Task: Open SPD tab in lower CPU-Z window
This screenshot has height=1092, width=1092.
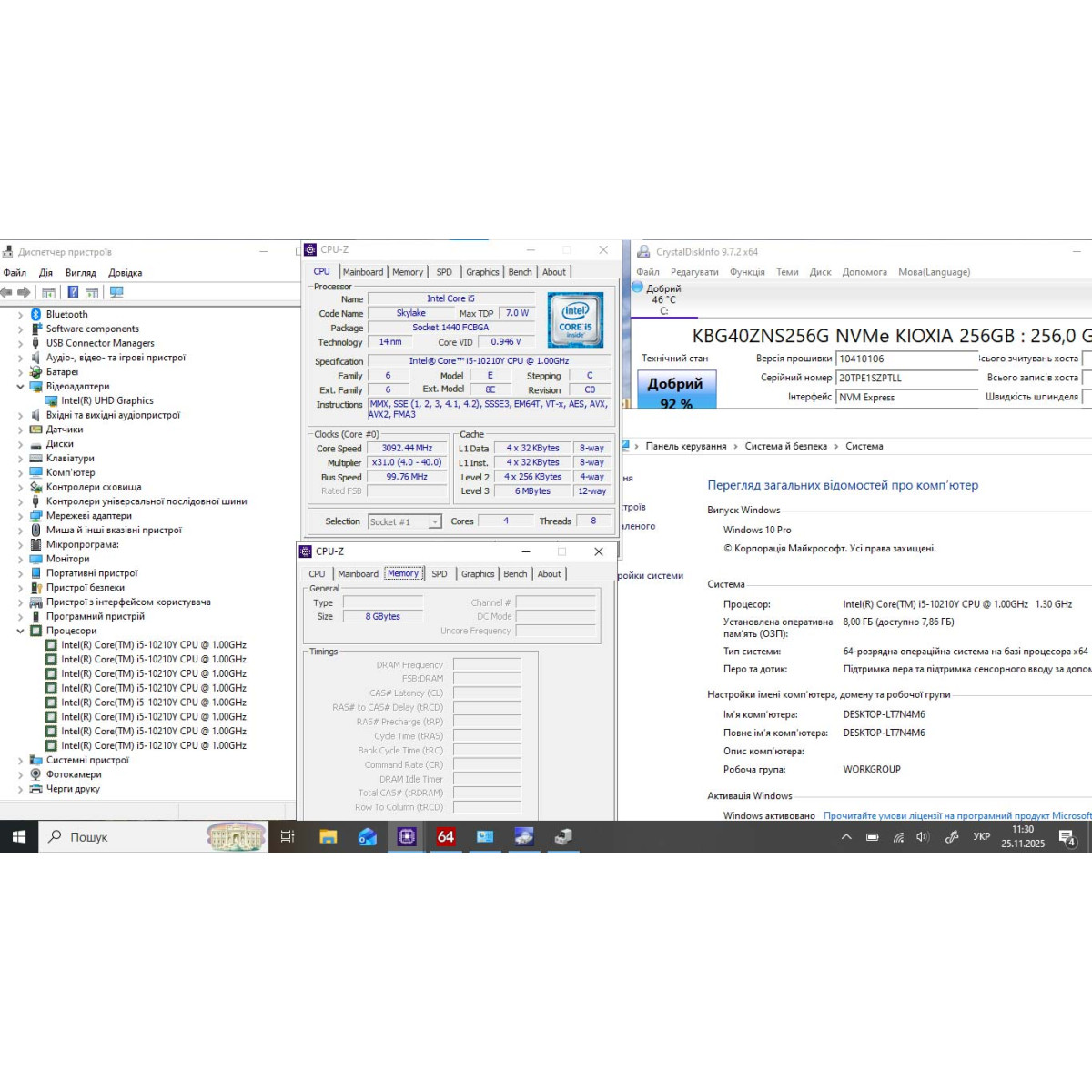Action: pyautogui.click(x=440, y=574)
